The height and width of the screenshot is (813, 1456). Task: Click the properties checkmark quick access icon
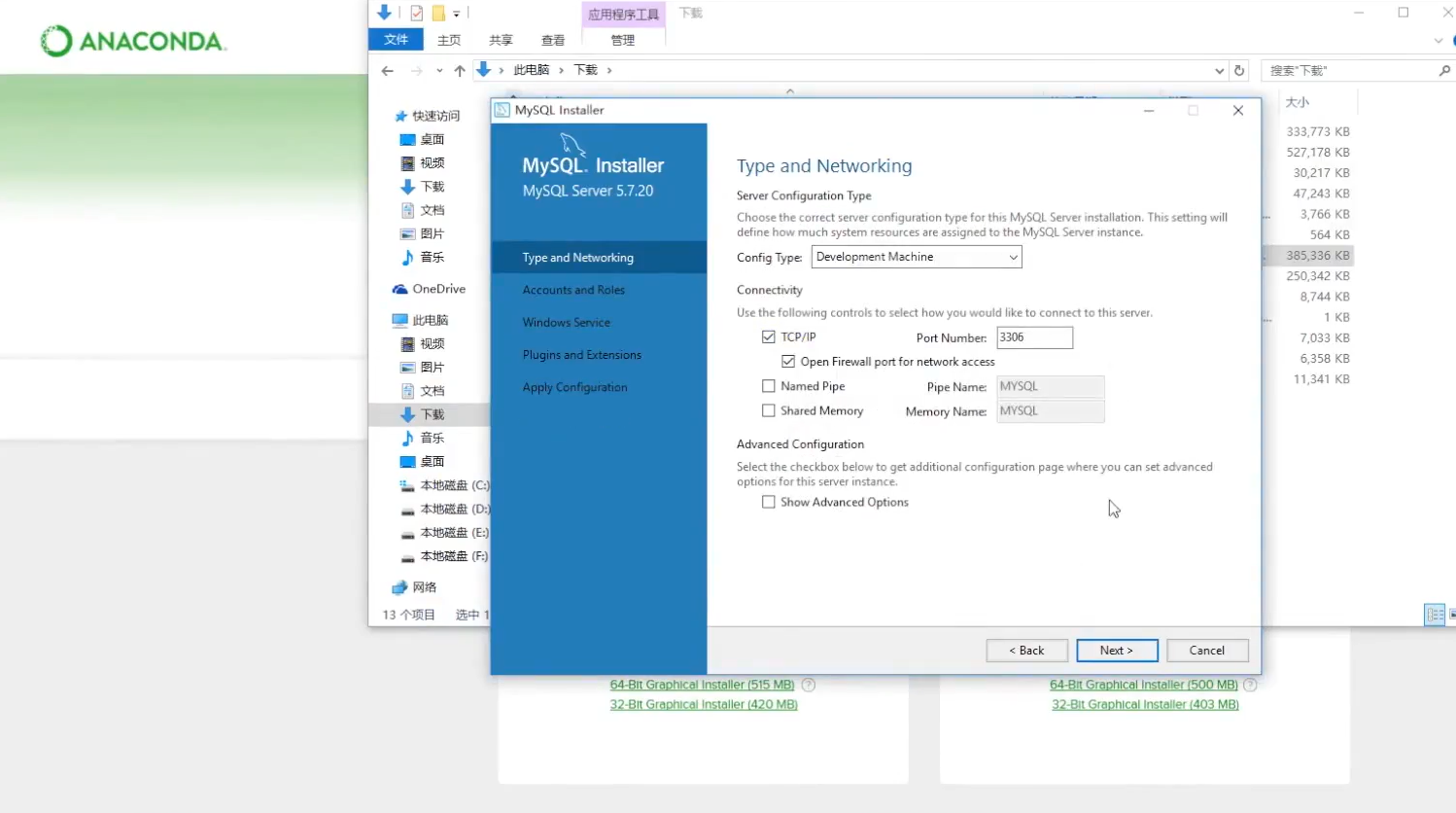pos(416,13)
